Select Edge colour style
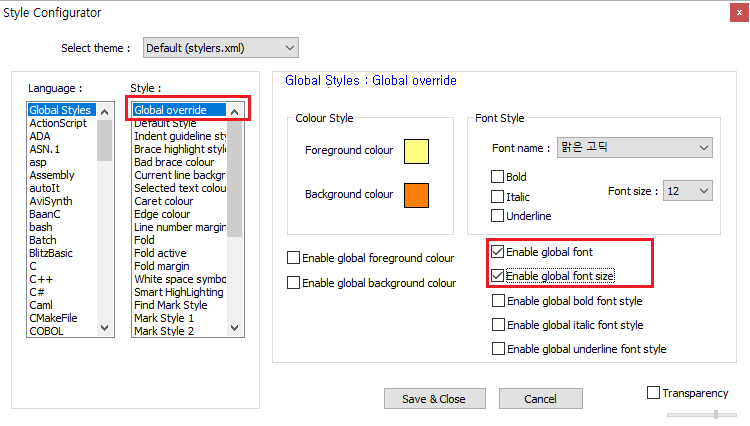 pyautogui.click(x=179, y=214)
